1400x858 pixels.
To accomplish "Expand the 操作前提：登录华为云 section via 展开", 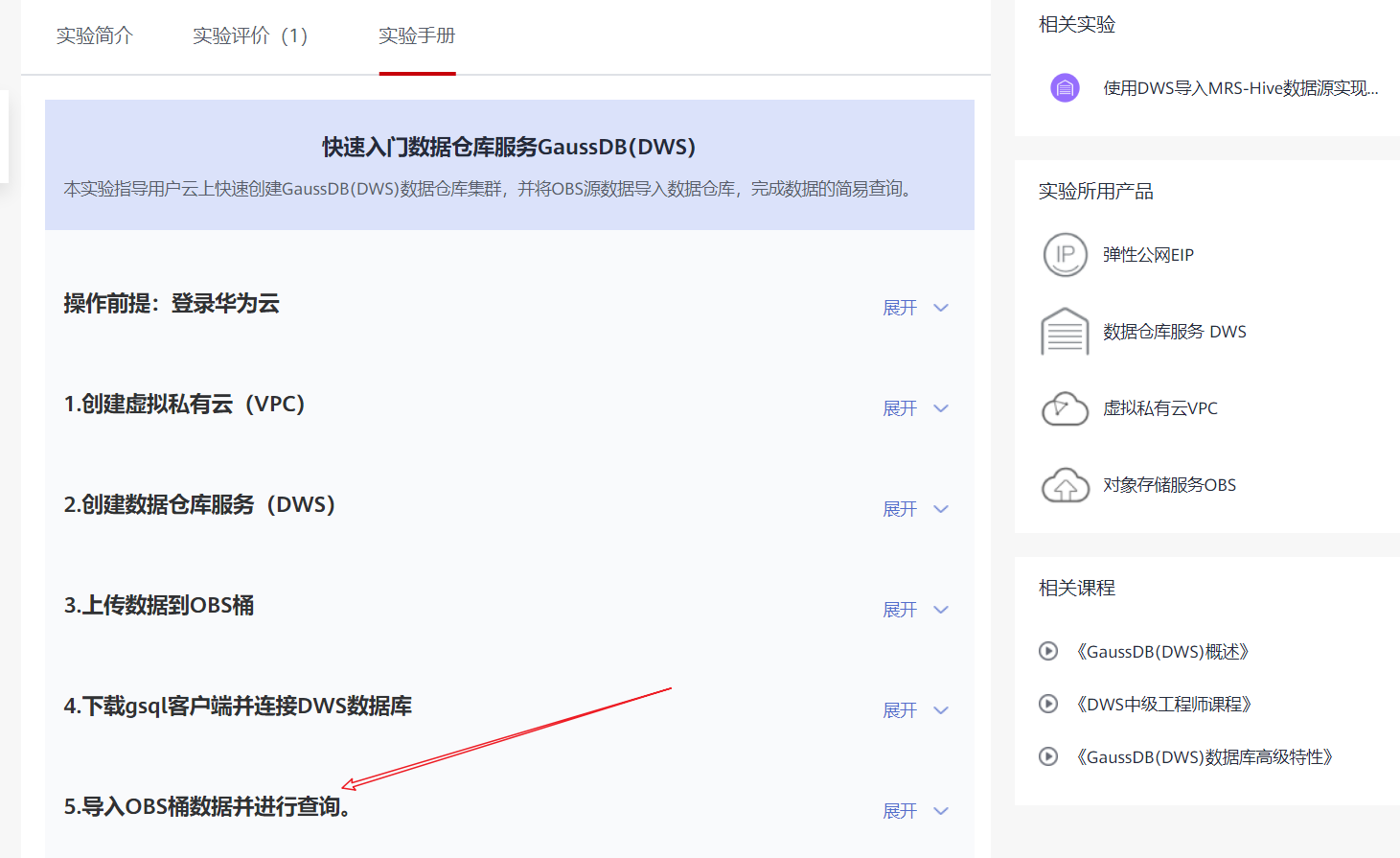I will point(915,308).
